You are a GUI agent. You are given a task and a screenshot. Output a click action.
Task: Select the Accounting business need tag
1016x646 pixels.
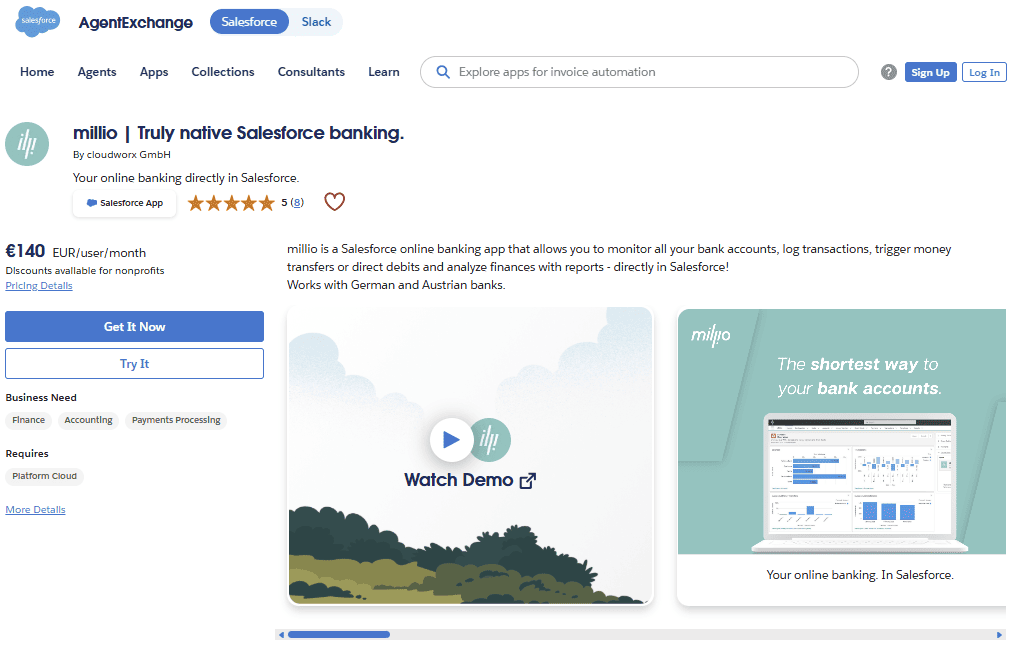tap(88, 420)
